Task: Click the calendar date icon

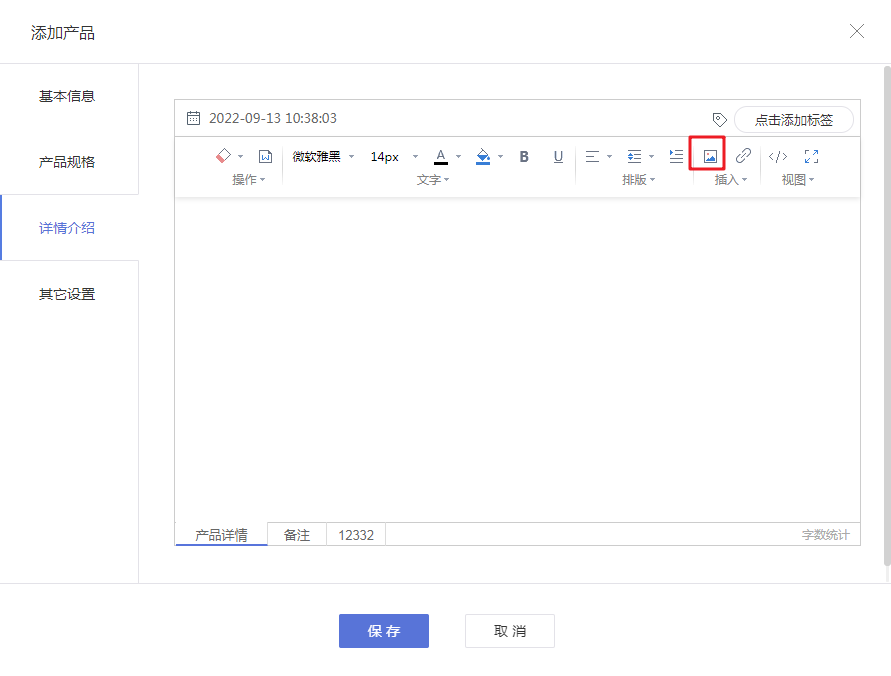Action: 193,118
